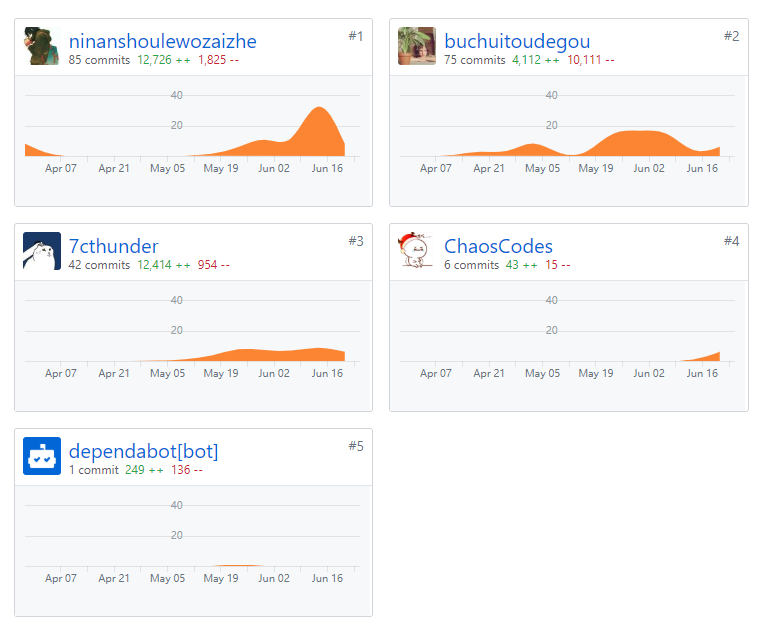
Task: Open the dependabot[bot] profile link
Action: [143, 451]
